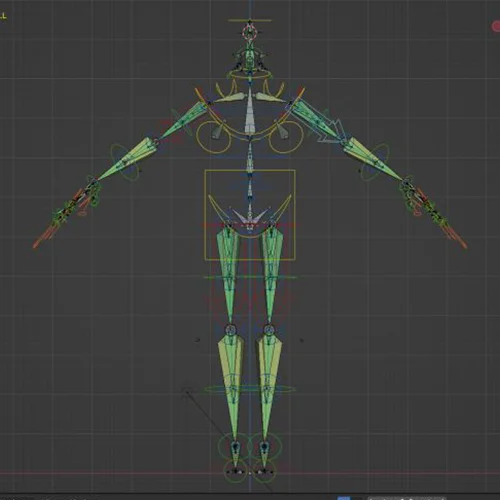Click the white pelvis bones at hips
The image size is (500, 500).
coord(250,218)
